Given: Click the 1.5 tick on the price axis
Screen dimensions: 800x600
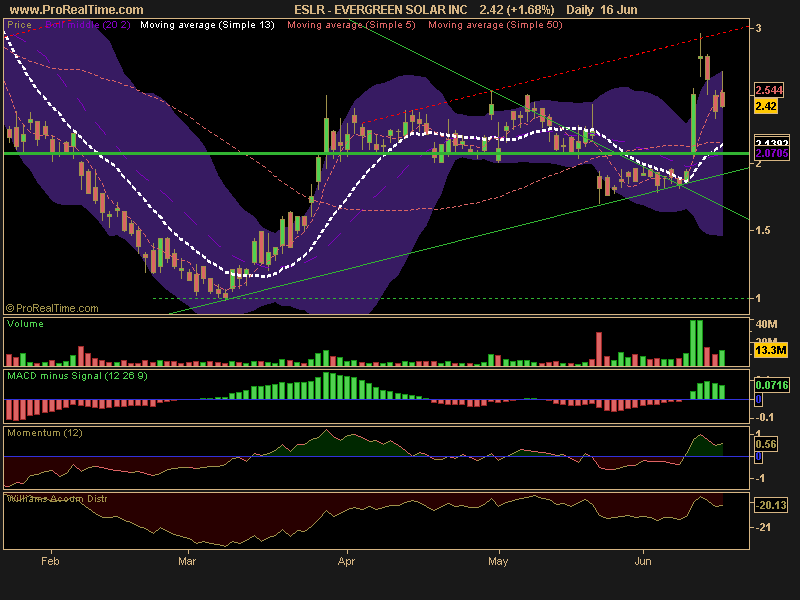Looking at the screenshot, I should (763, 231).
